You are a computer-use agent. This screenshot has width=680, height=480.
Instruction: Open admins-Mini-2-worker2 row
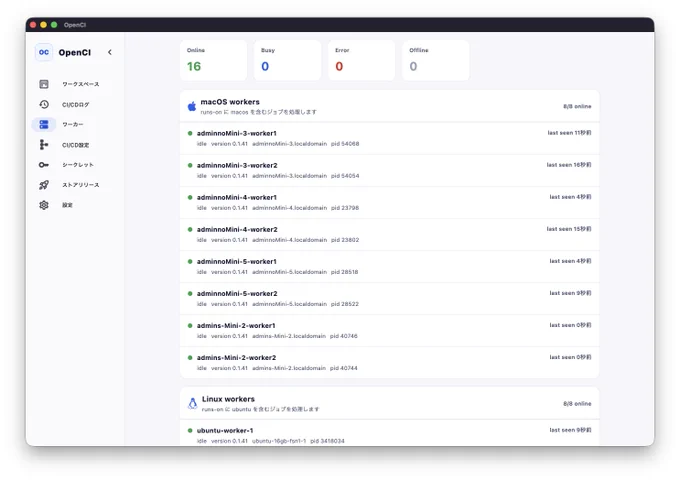[x=389, y=362]
